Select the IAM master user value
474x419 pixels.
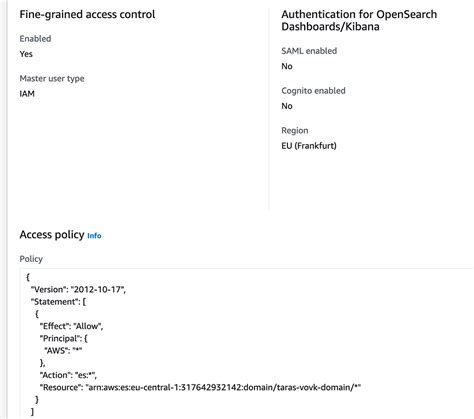[x=27, y=94]
